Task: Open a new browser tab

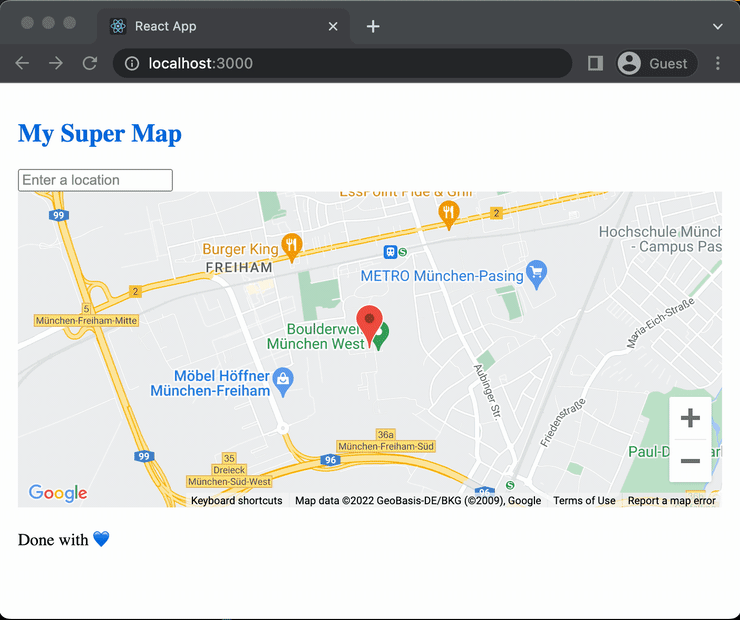Action: pyautogui.click(x=373, y=26)
